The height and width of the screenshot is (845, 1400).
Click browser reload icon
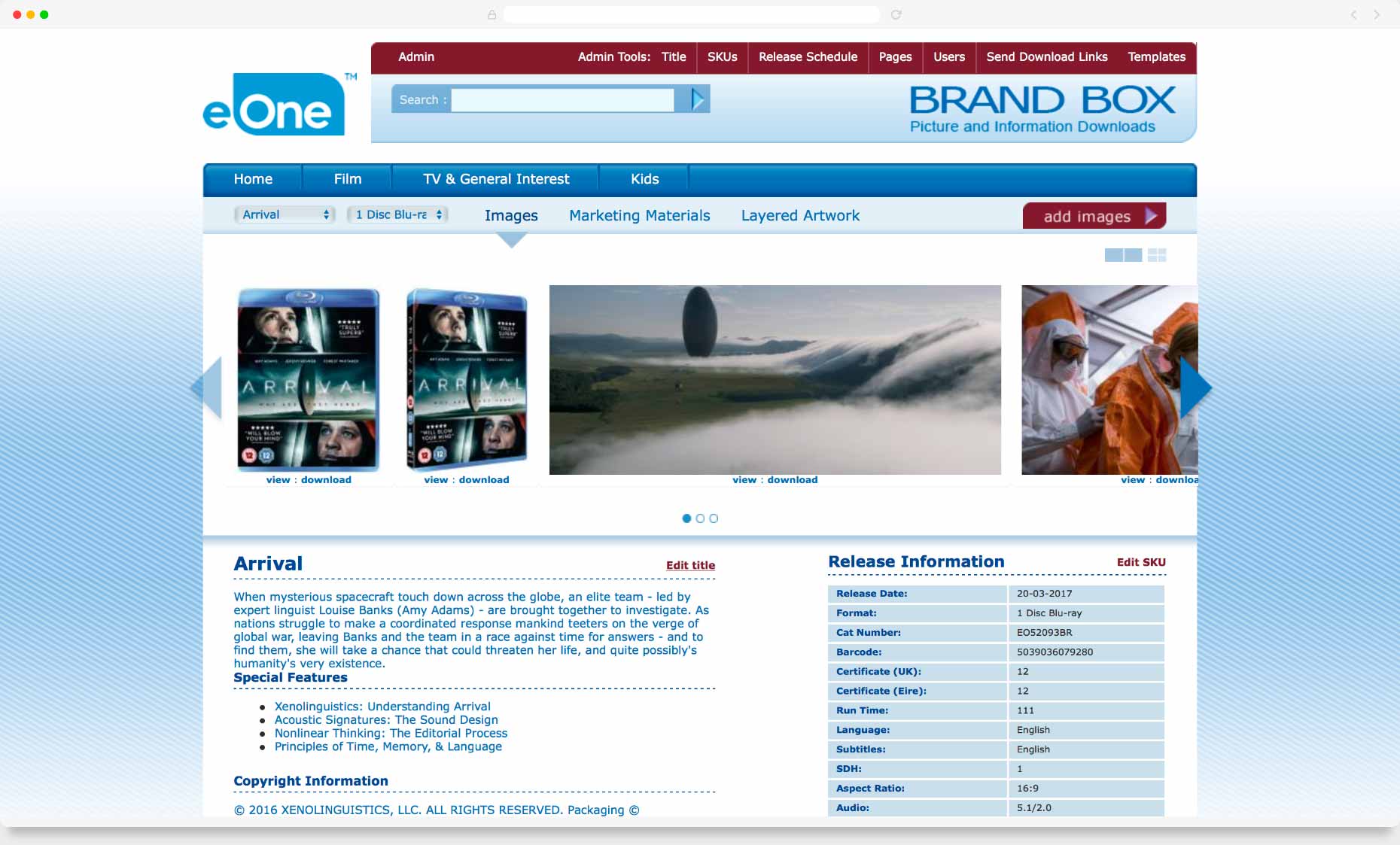[896, 14]
